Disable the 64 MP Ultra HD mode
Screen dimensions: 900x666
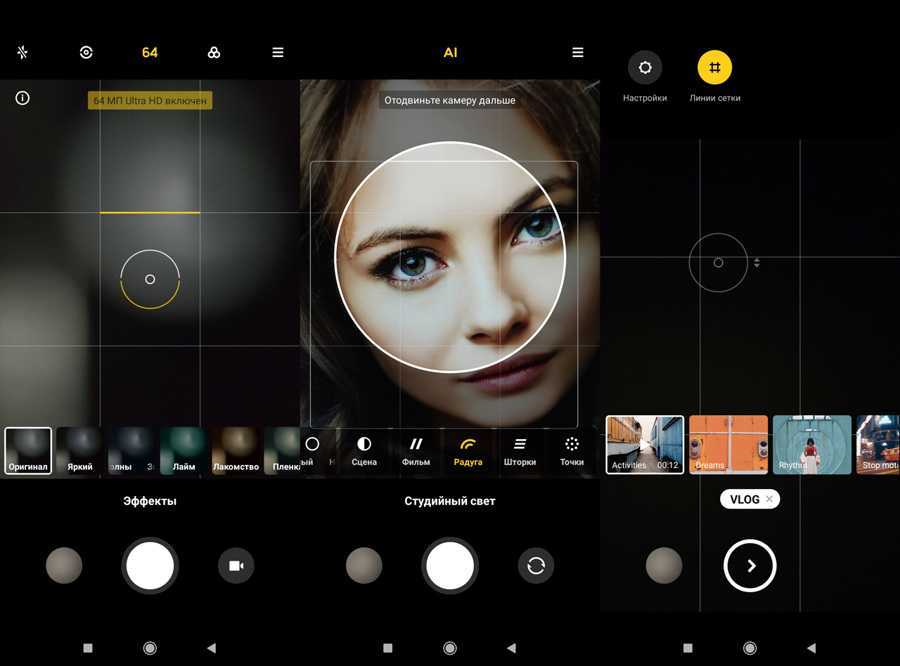(150, 52)
